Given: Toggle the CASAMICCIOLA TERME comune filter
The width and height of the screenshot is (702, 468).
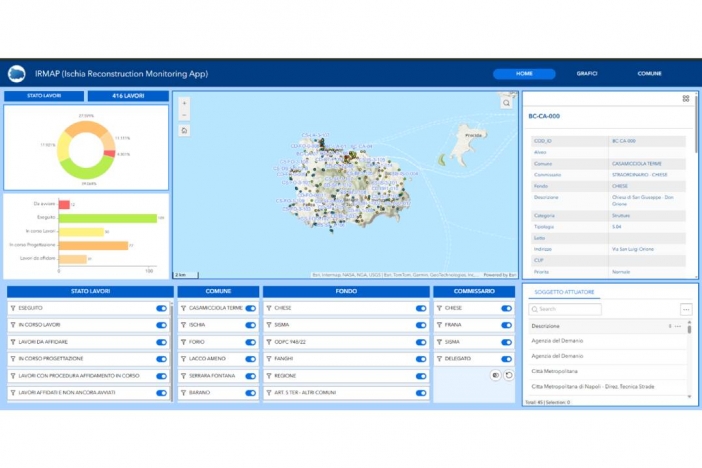Looking at the screenshot, I should 250,309.
